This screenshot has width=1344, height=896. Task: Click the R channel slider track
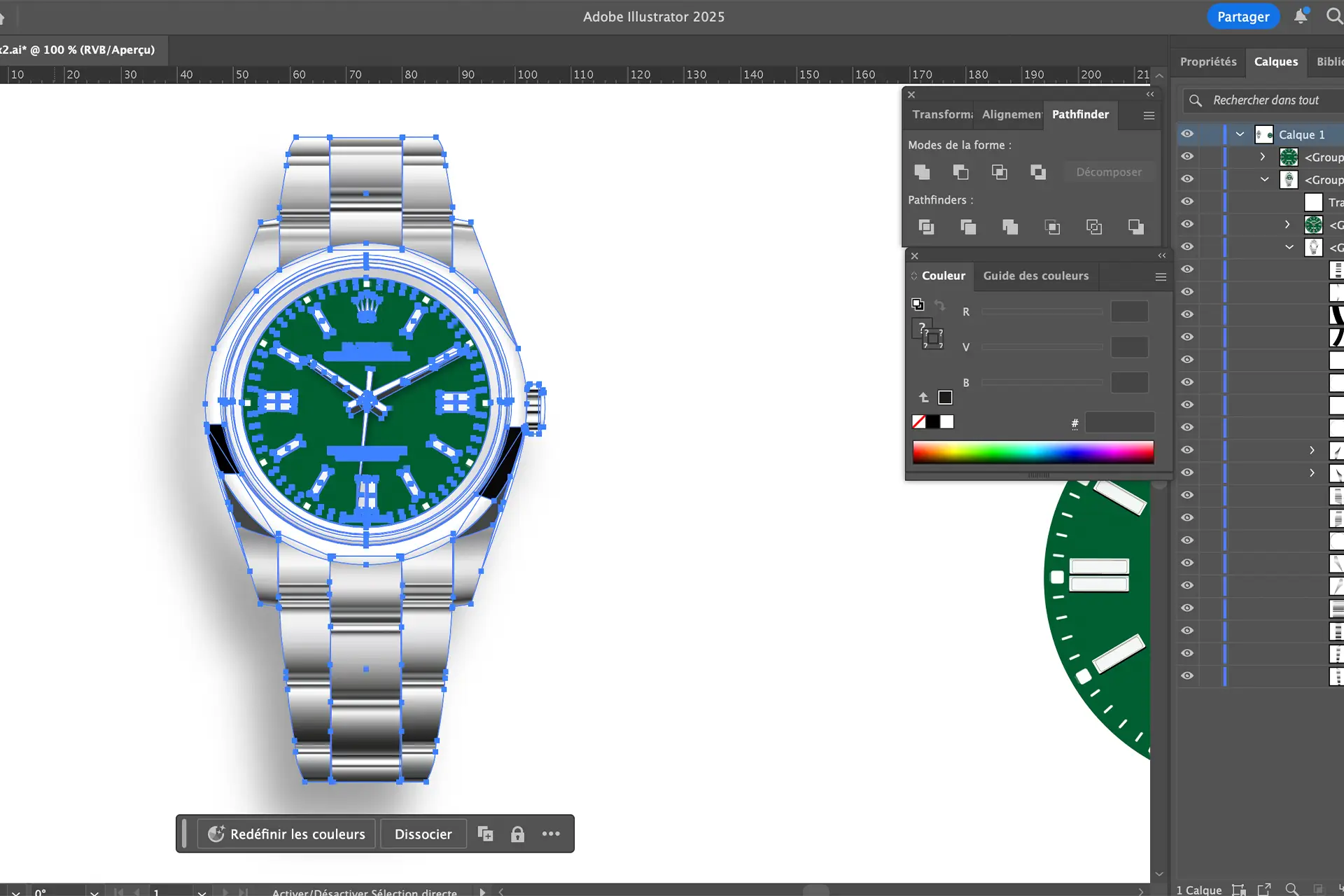tap(1042, 311)
